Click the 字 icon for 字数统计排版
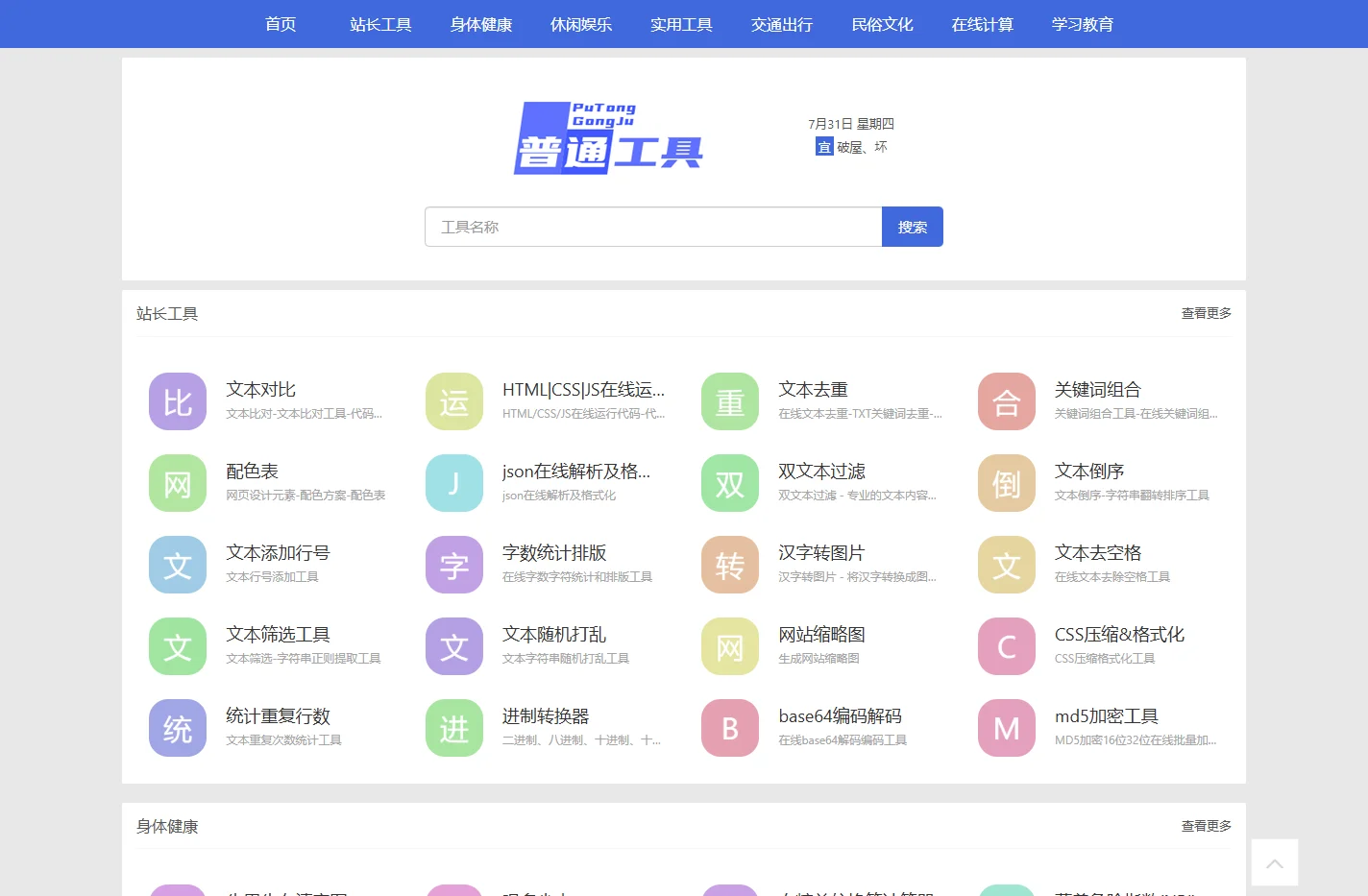The width and height of the screenshot is (1368, 896). click(x=454, y=565)
